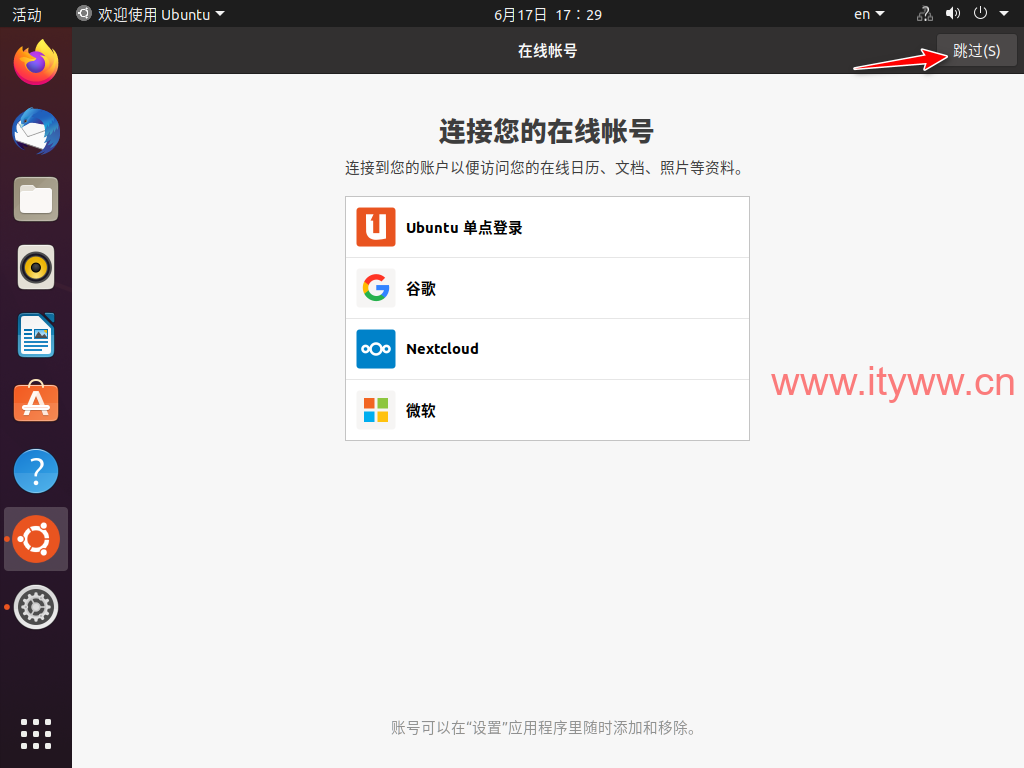This screenshot has width=1024, height=768.
Task: Click the Google logo icon
Action: pos(376,287)
